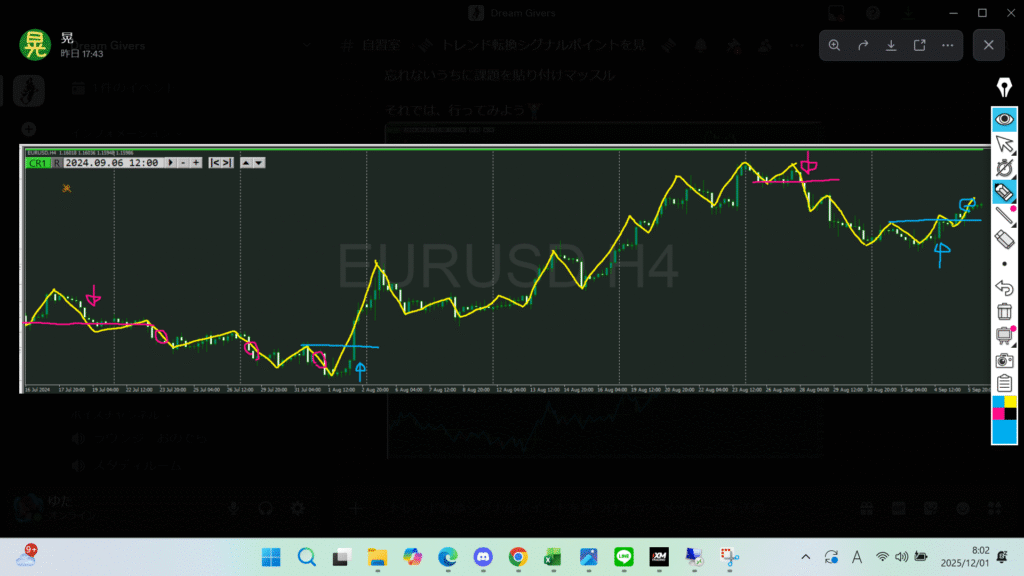Image resolution: width=1024 pixels, height=576 pixels.
Task: Toggle the eye visibility button
Action: pyautogui.click(x=1004, y=119)
